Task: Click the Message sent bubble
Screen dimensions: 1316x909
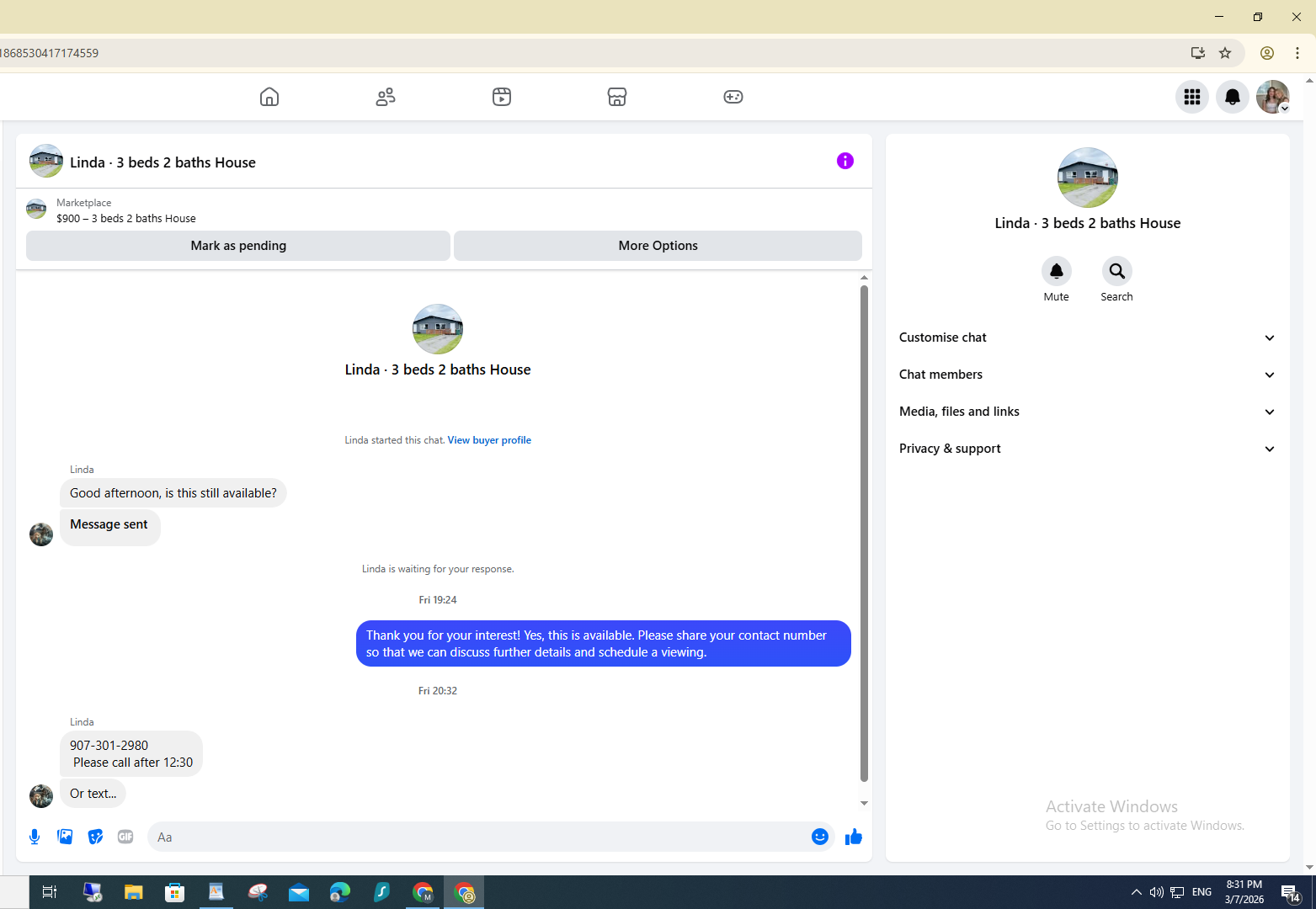Action: point(109,527)
